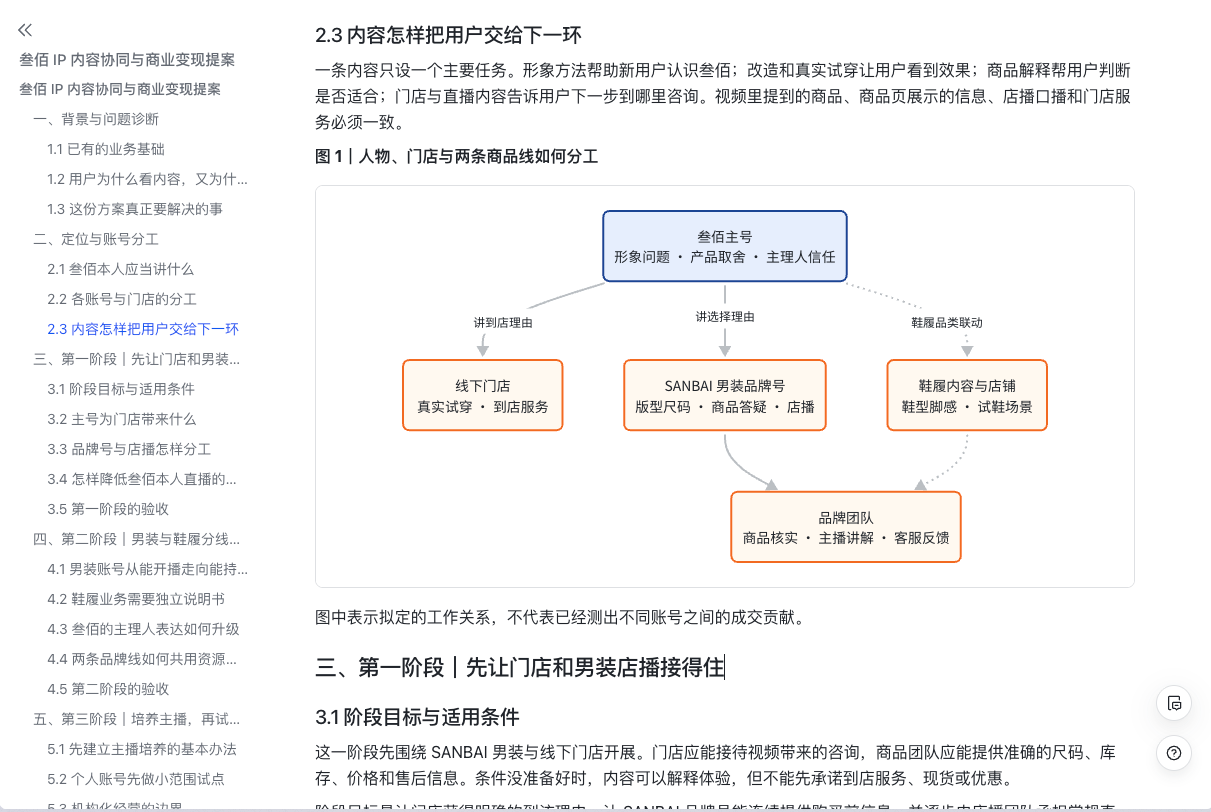Select the SANBAI 男装品牌号 diagram node
Image resolution: width=1211 pixels, height=812 pixels.
pos(725,395)
